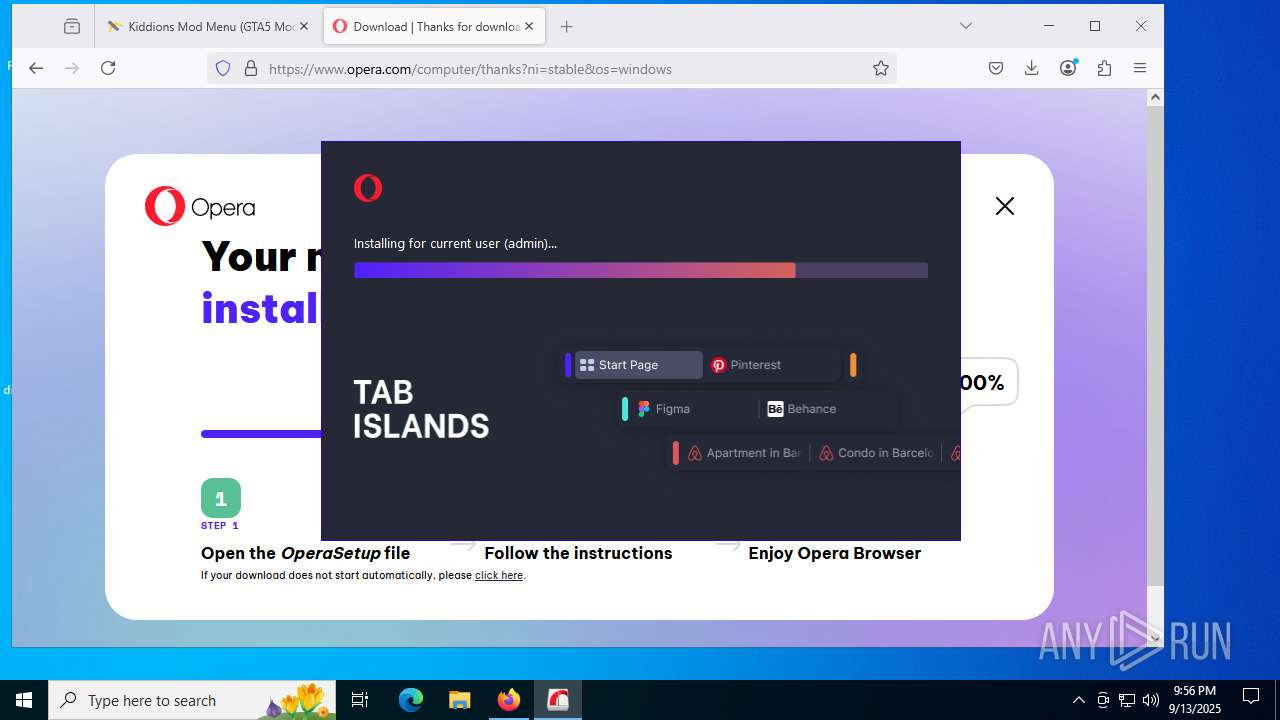Screen dimensions: 1280x720
Task: Click the Pinterest tab in installer graphic
Action: pos(771,365)
